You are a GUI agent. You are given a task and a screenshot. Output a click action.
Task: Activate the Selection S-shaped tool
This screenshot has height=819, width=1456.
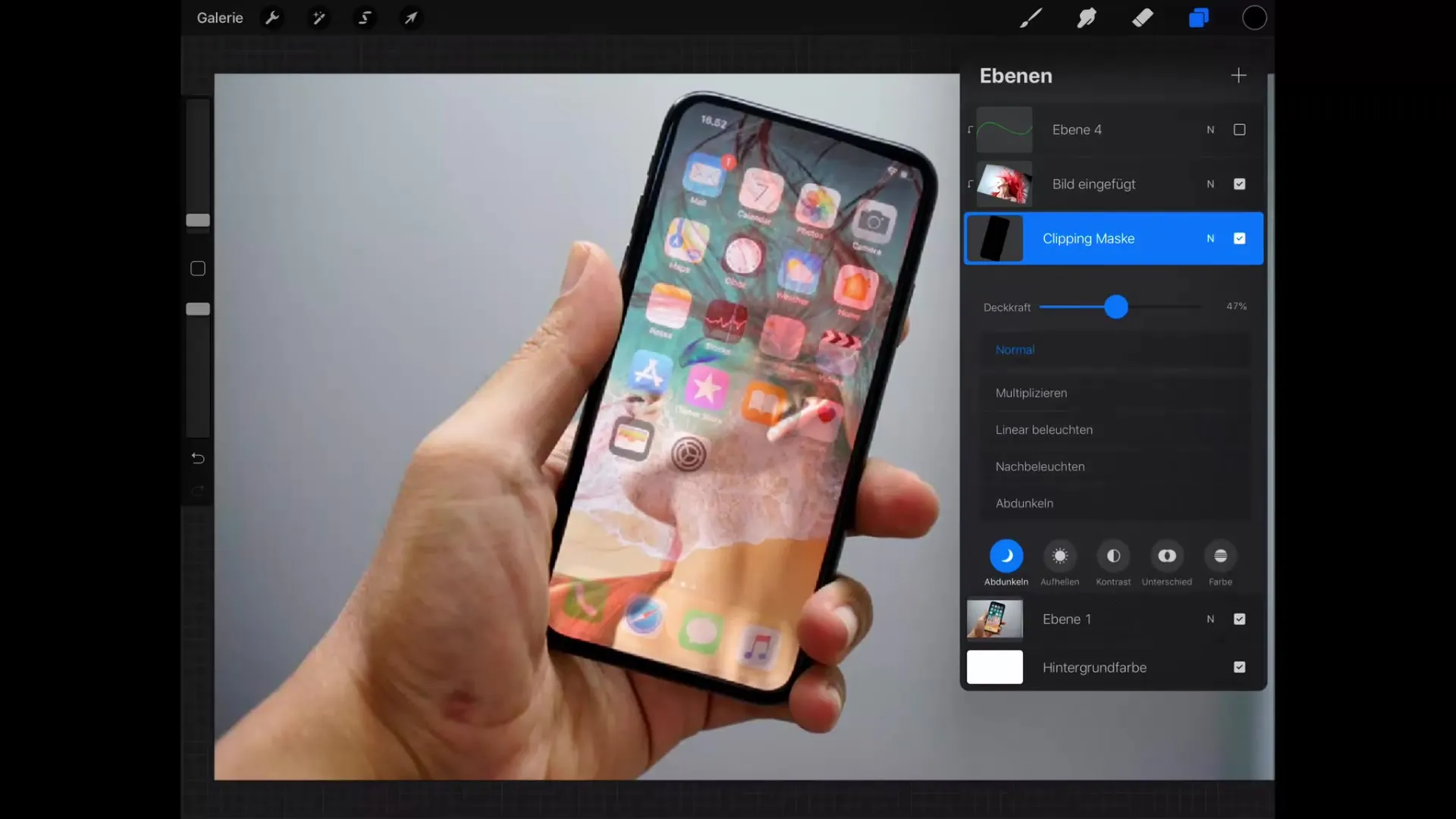365,17
